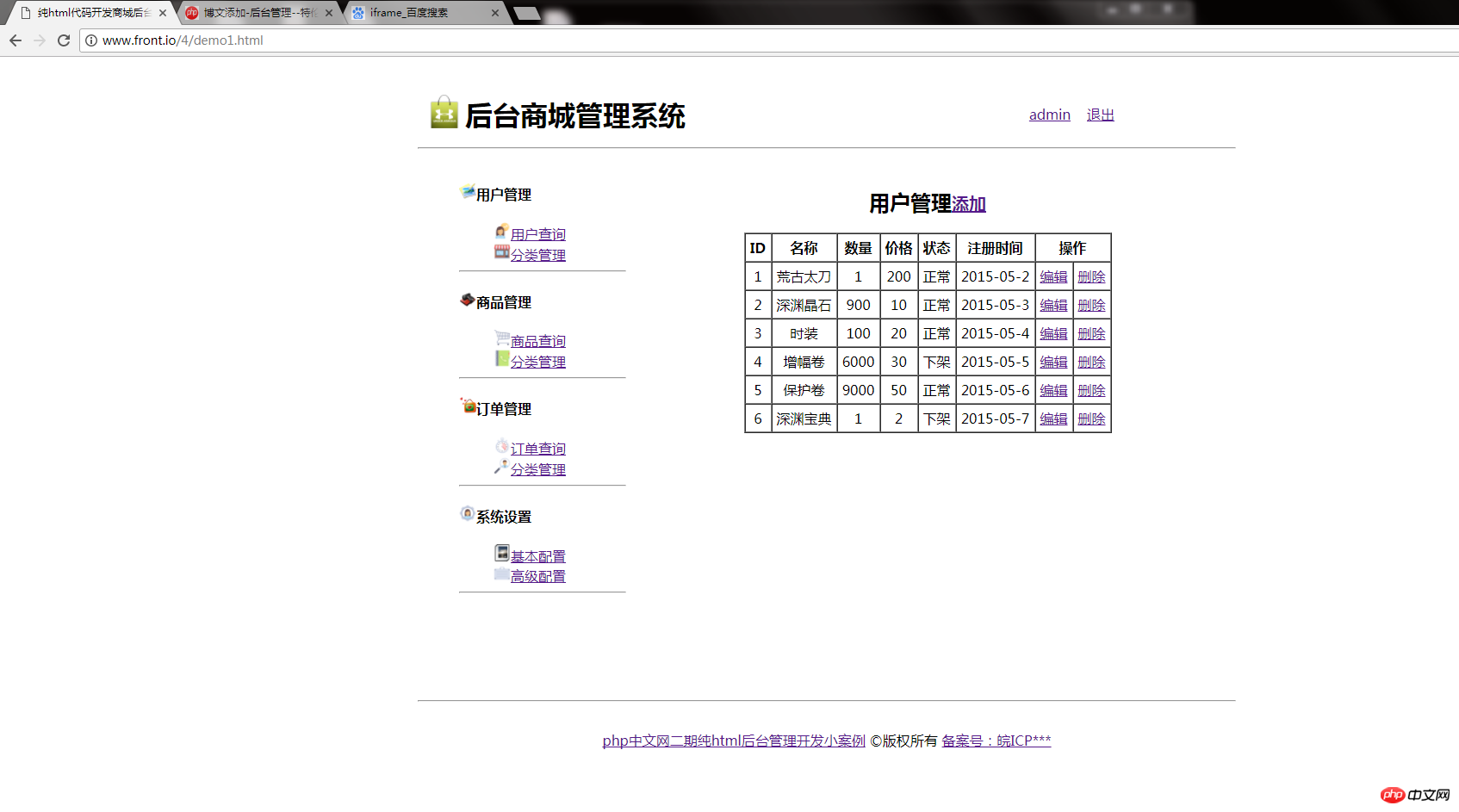Switch to the iframe_百度搜索 tab
The image size is (1459, 812).
425,13
